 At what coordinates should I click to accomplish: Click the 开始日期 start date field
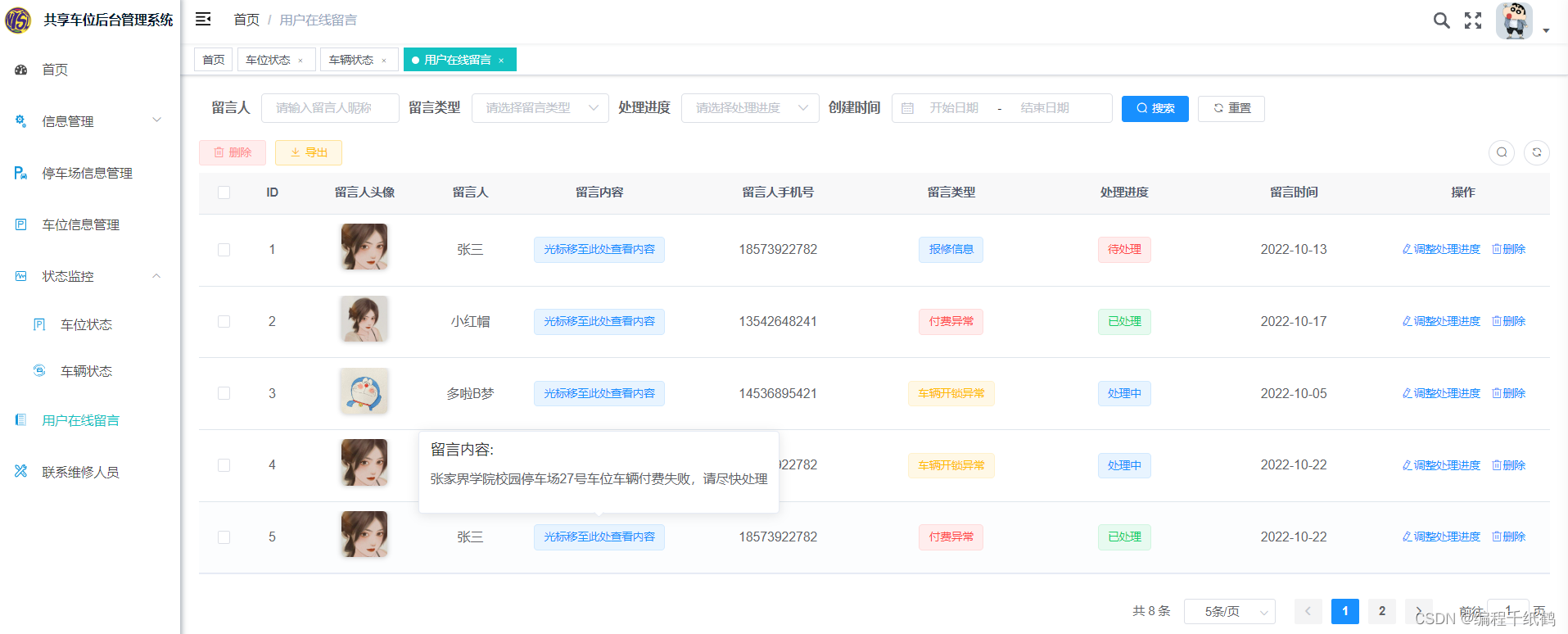pos(954,108)
